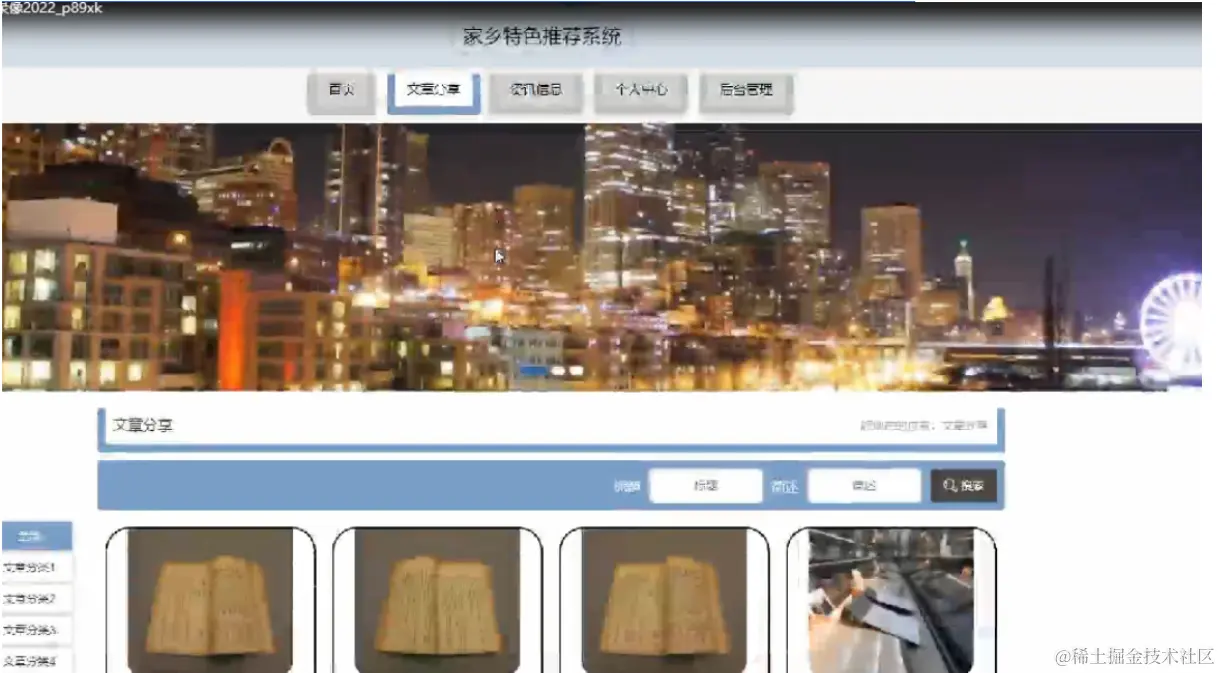Click the 文章分享 section heading
The width and height of the screenshot is (1221, 673).
(x=142, y=426)
